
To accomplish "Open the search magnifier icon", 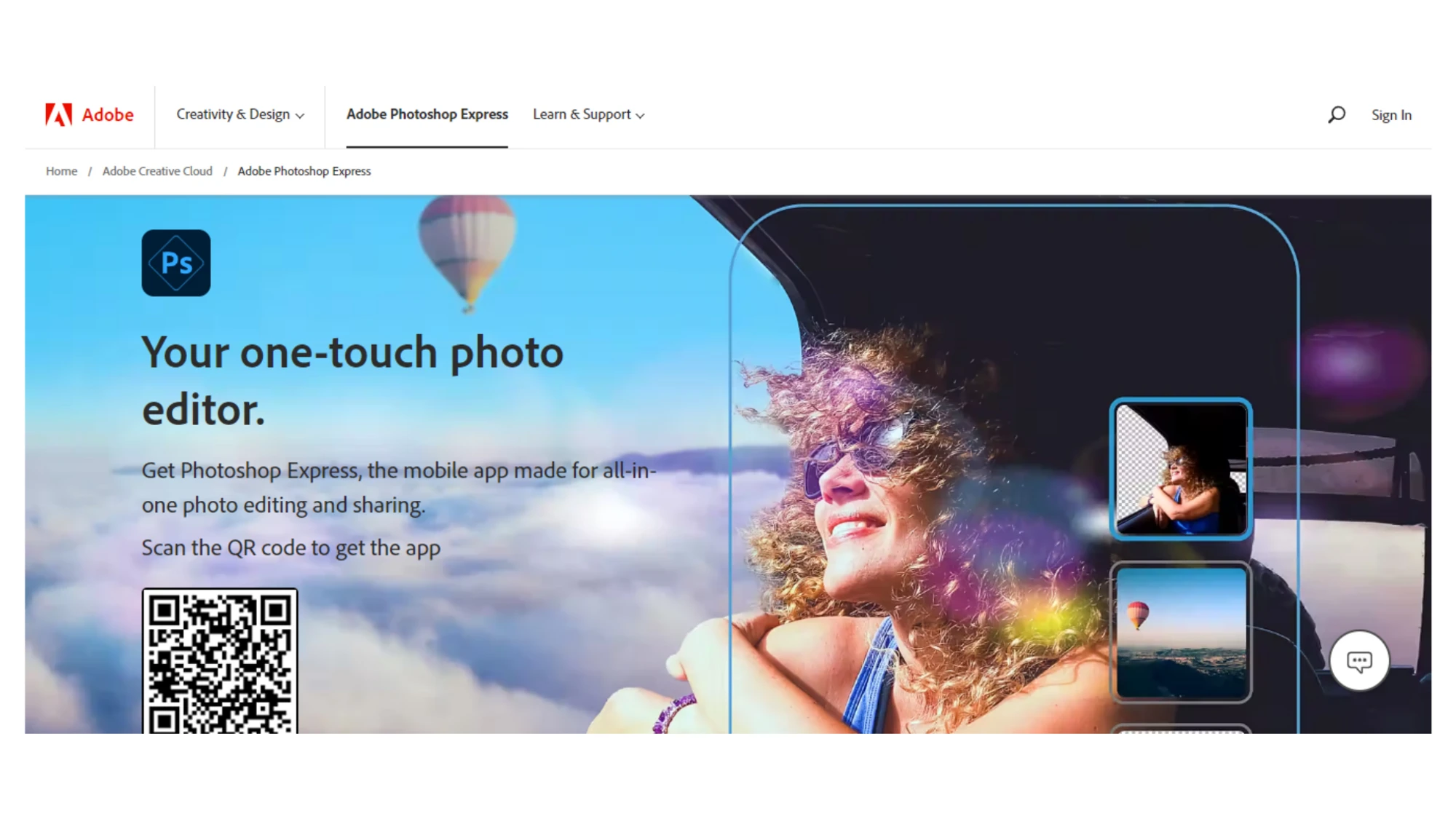I will (x=1337, y=114).
